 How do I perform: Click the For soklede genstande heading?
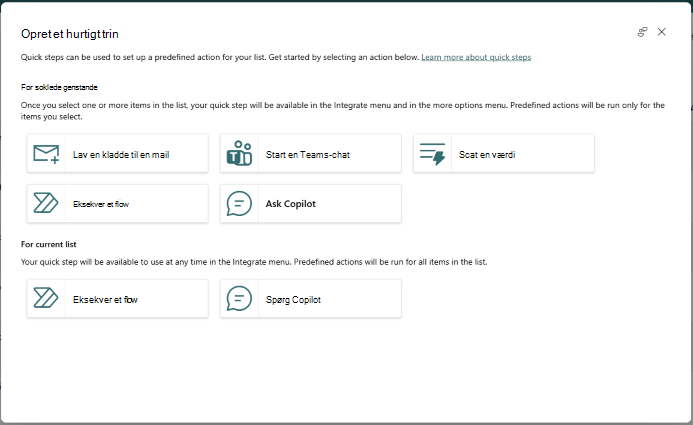[x=59, y=87]
